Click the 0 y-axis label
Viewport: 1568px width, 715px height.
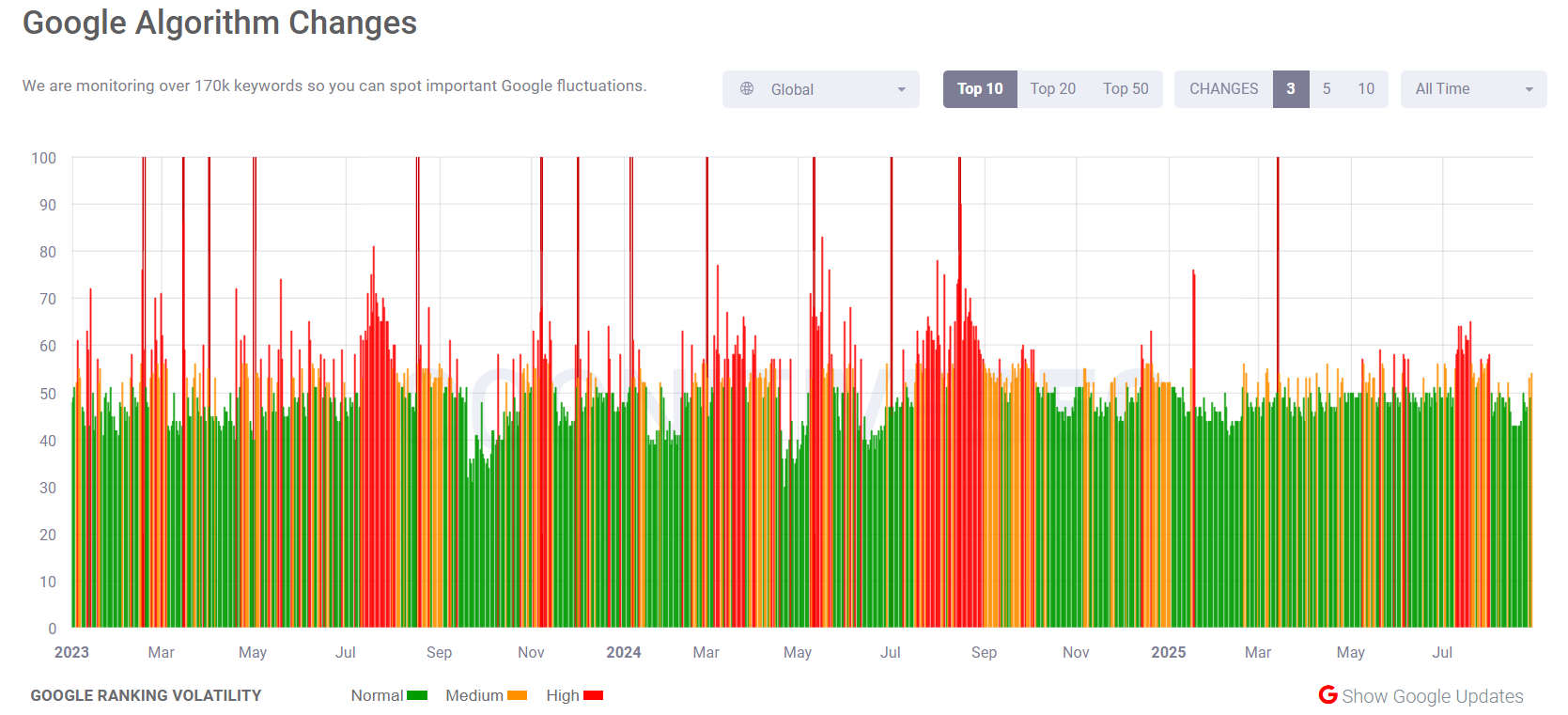53,629
